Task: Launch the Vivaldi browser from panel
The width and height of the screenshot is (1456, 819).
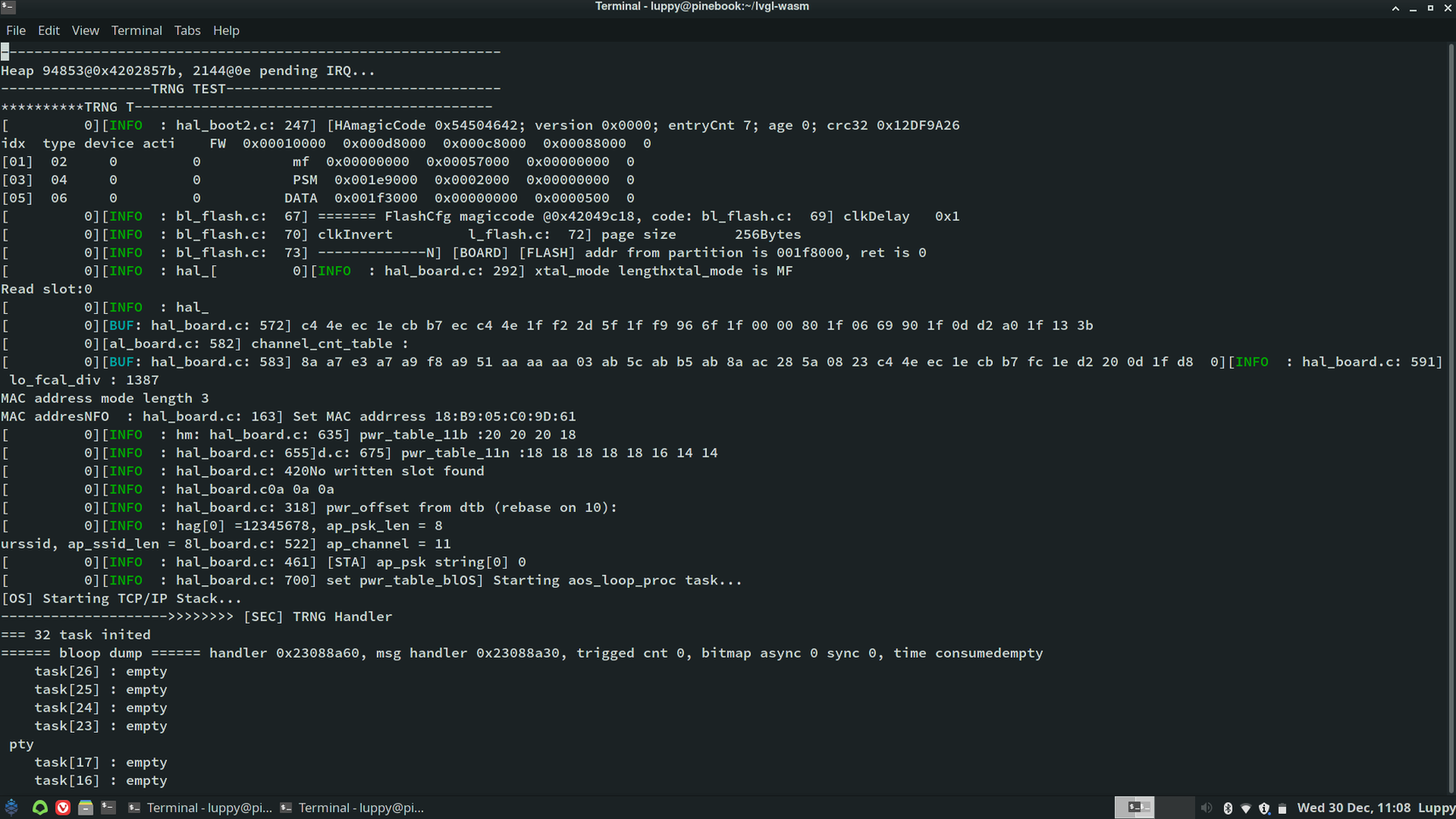Action: (63, 807)
